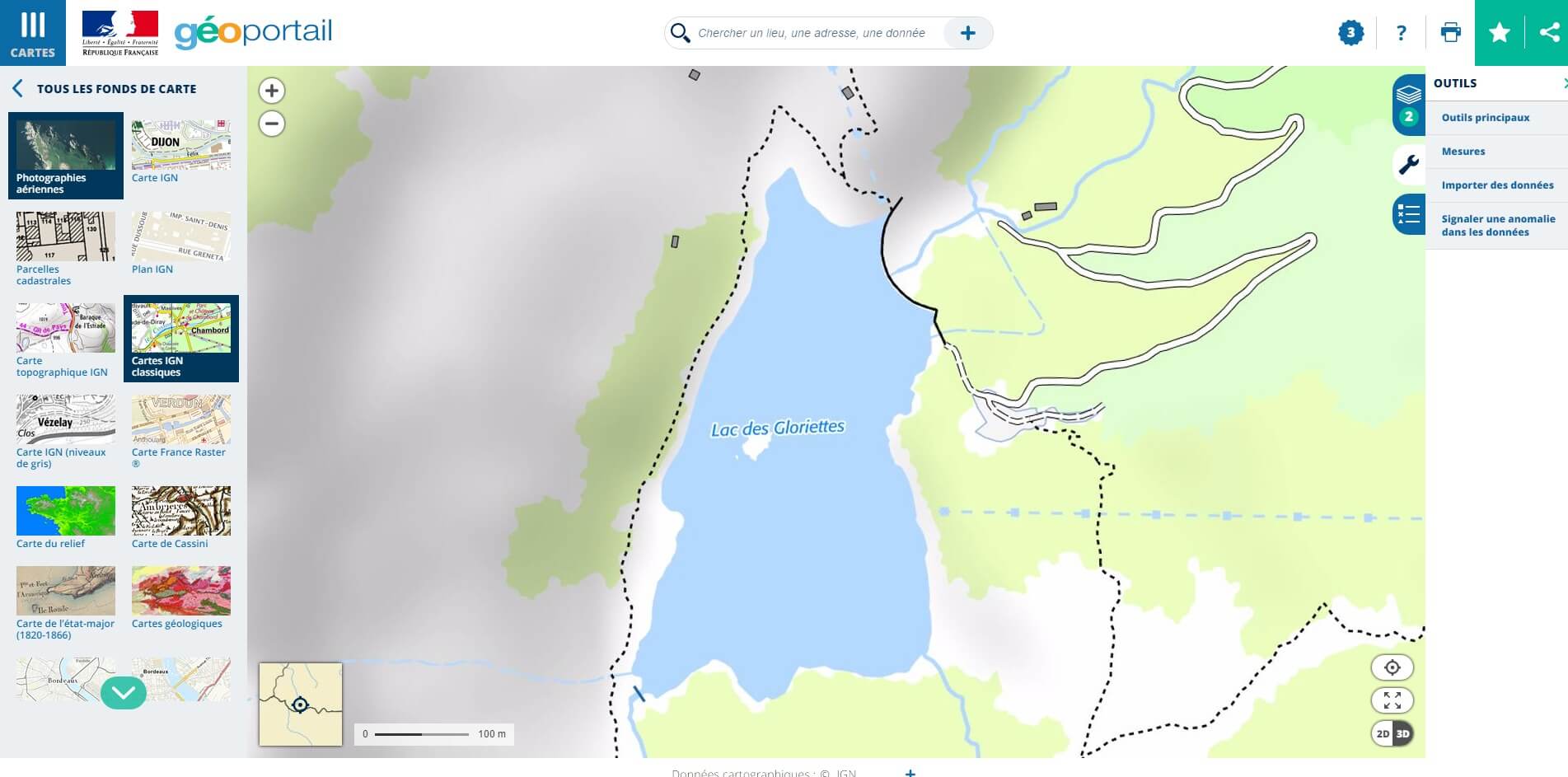Select Carte de Cassini base map
Screen dimensions: 1568x777
tap(181, 517)
